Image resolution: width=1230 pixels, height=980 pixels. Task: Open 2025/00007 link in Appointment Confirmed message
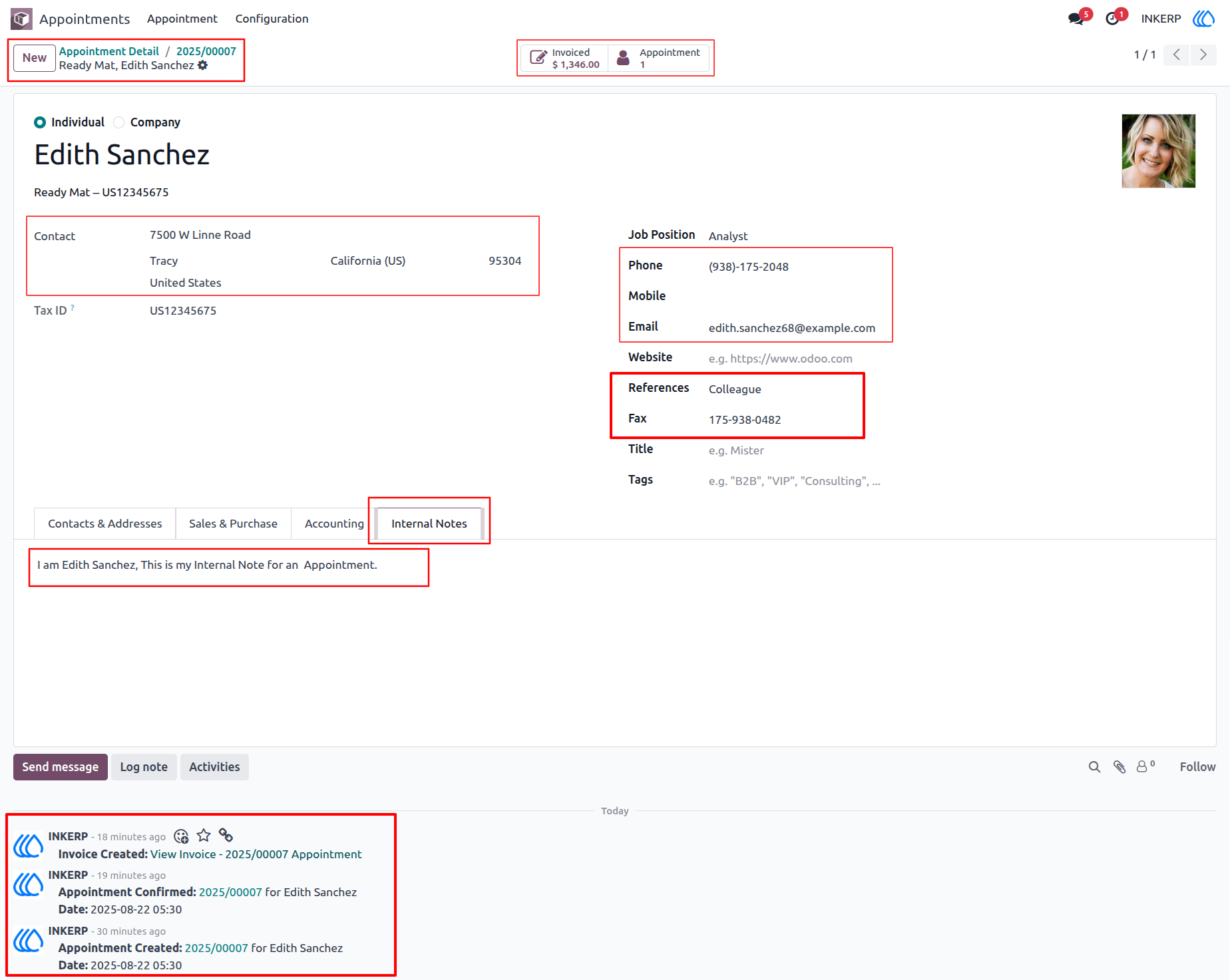point(230,892)
